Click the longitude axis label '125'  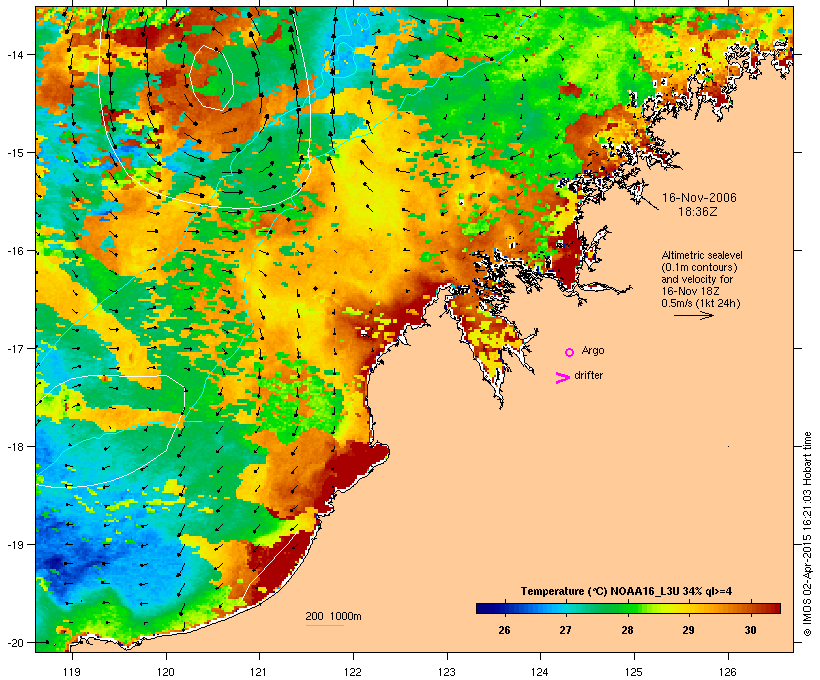coord(634,672)
